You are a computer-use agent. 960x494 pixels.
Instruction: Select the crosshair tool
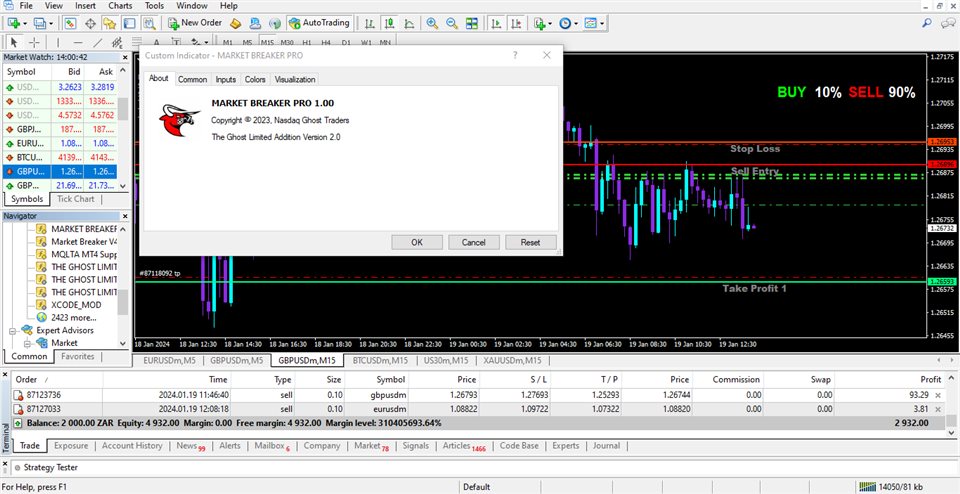pos(34,42)
